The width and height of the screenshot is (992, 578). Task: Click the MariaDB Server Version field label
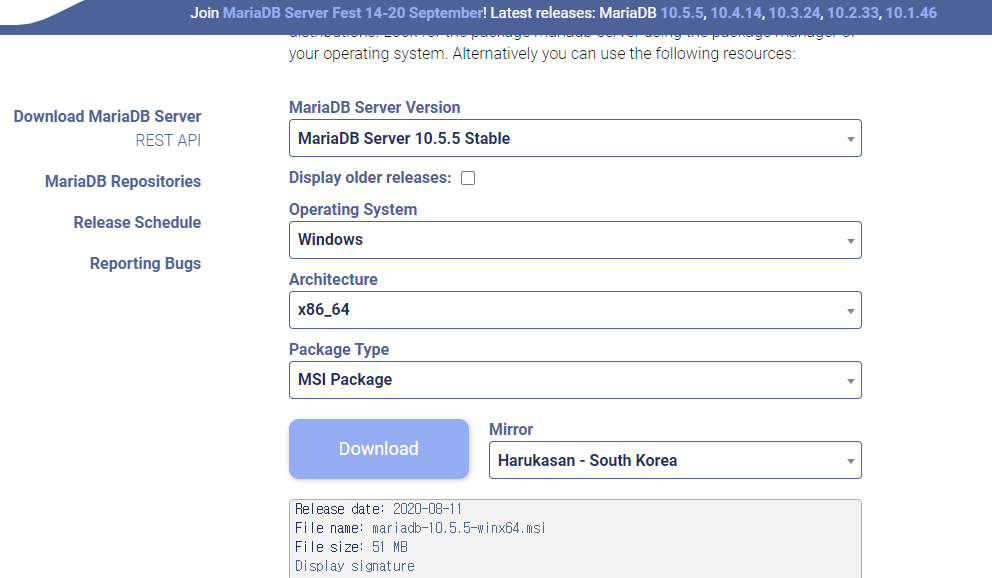pyautogui.click(x=375, y=108)
